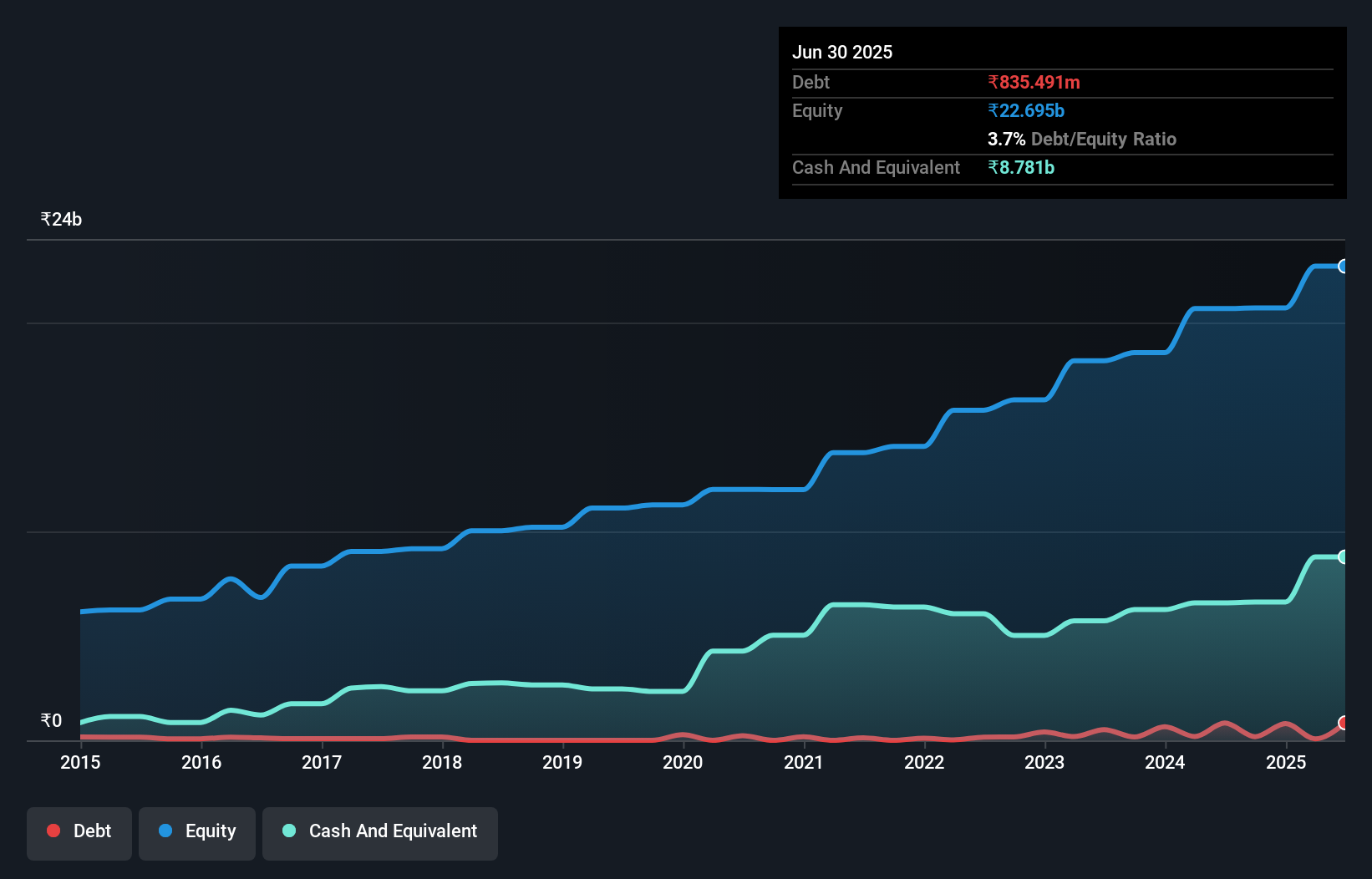The width and height of the screenshot is (1372, 879).
Task: Toggle the Equity series visibility
Action: pos(196,831)
